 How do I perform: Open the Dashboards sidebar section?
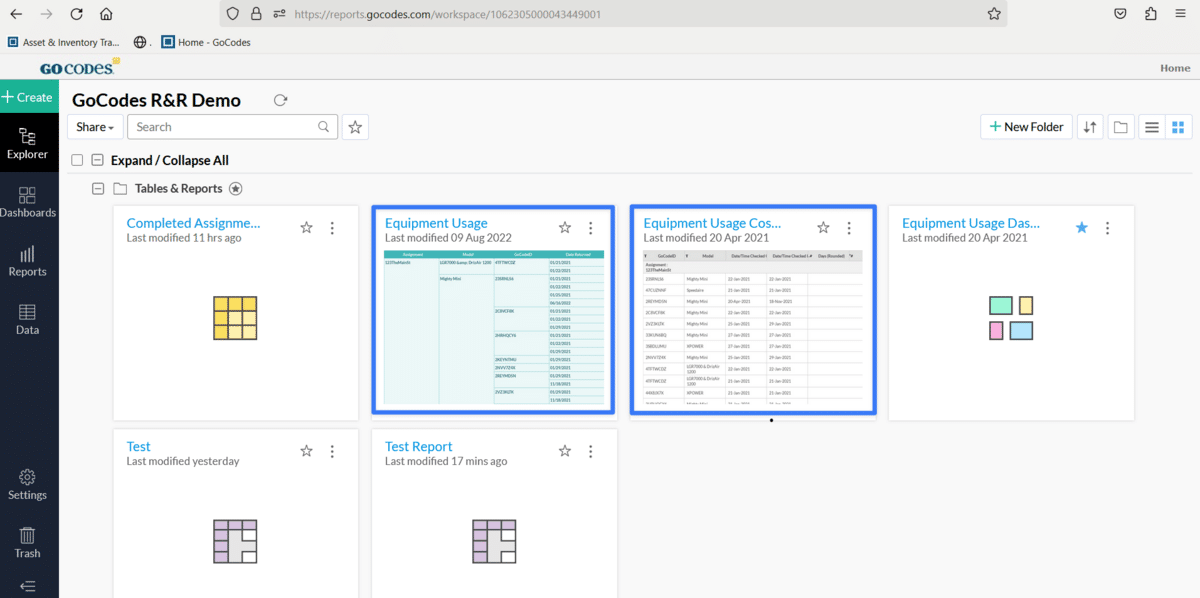tap(28, 202)
